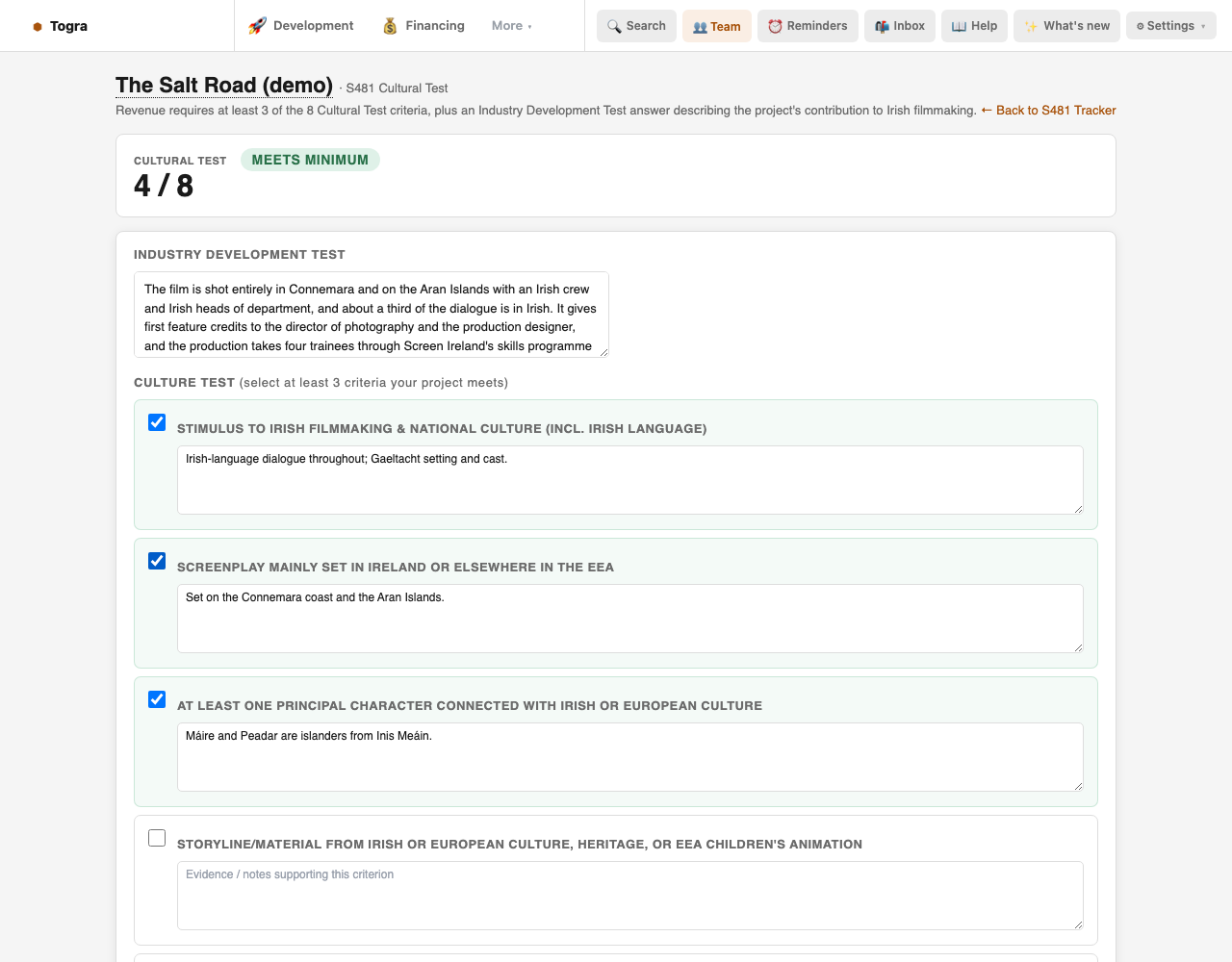Click the Industry Development Test text area
This screenshot has width=1232, height=962.
[372, 315]
